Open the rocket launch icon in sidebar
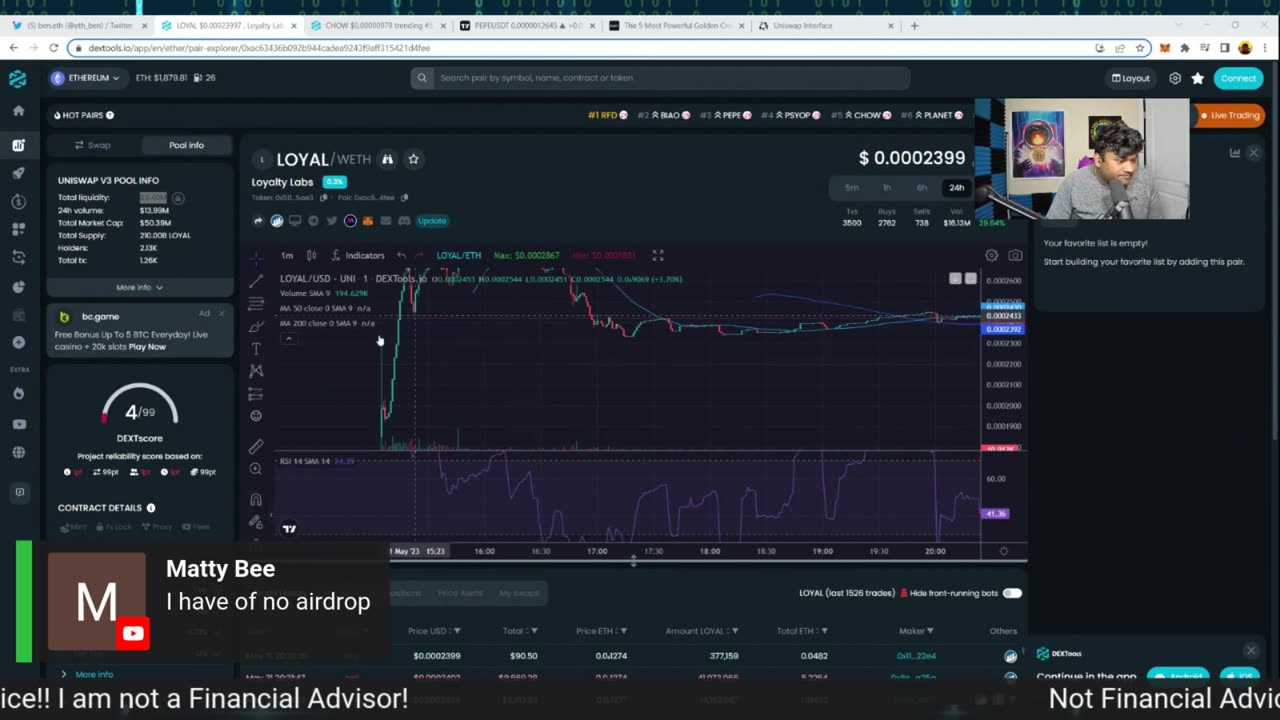 pos(18,173)
